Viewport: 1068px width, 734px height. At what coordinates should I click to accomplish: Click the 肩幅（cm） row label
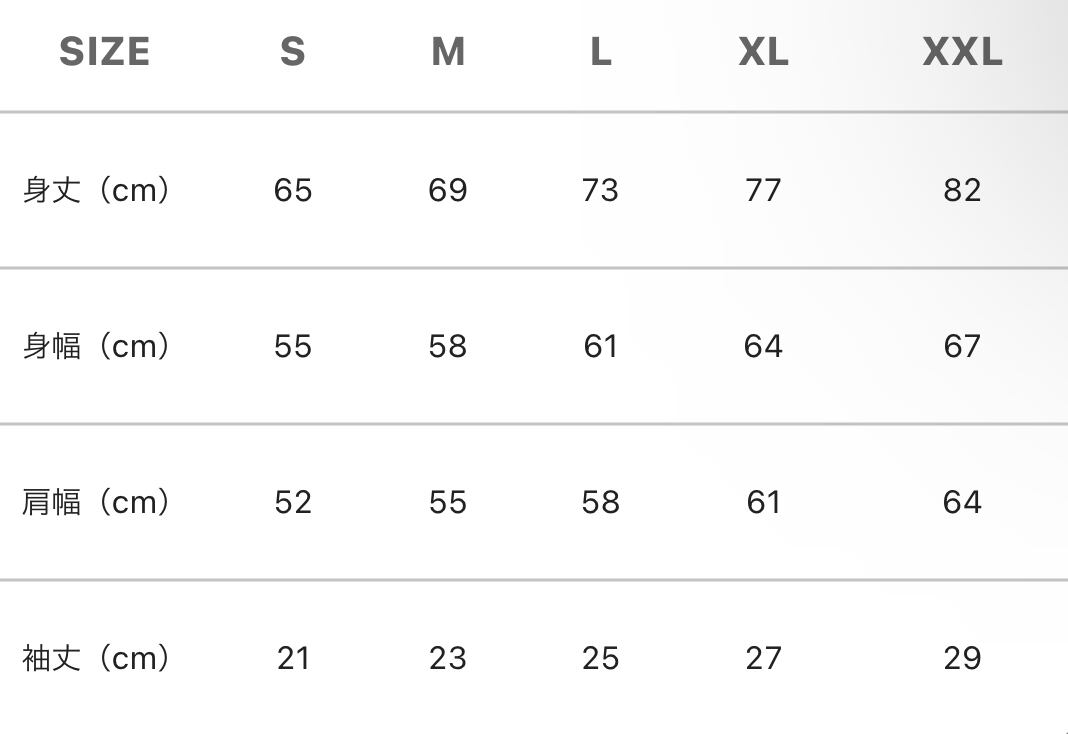[x=97, y=502]
